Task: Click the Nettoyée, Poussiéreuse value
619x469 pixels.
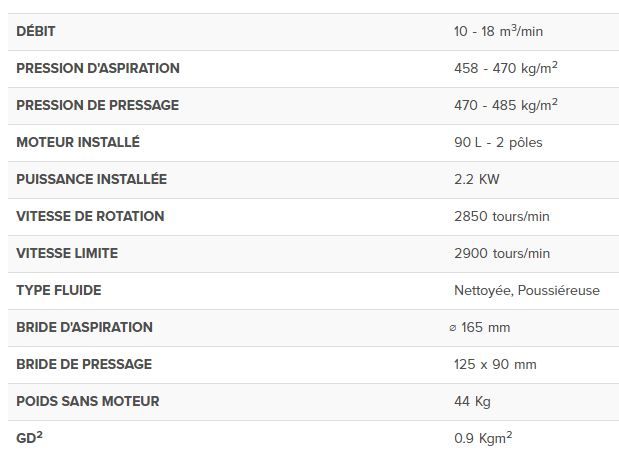Action: click(526, 290)
